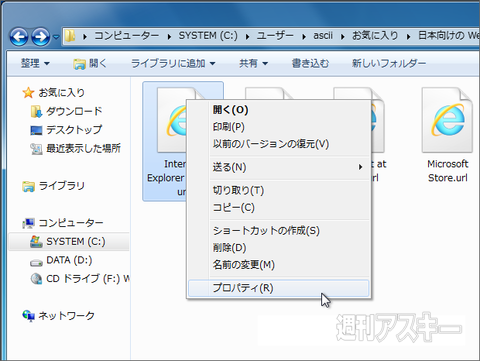Select ネットワーク in the navigation pane
This screenshot has height=361, width=480.
(66, 315)
